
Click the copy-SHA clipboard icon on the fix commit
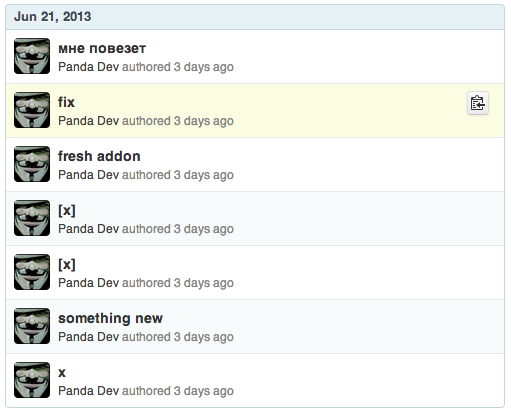click(x=478, y=103)
